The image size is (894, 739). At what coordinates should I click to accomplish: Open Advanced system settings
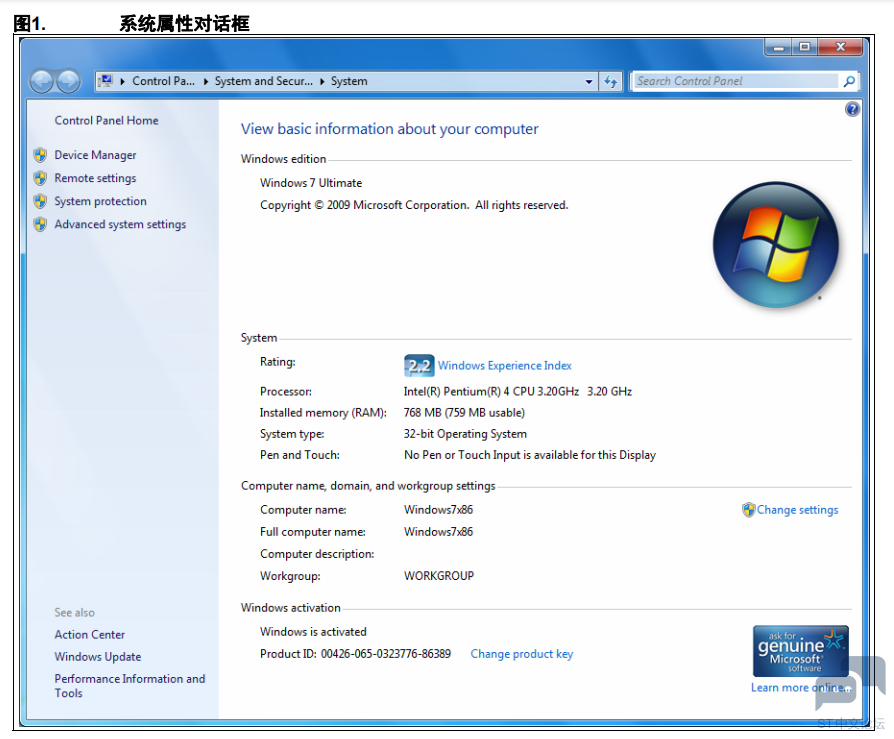point(120,225)
